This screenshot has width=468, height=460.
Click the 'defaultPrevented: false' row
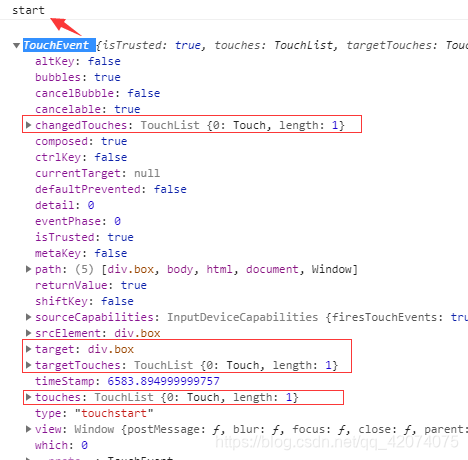click(x=111, y=189)
